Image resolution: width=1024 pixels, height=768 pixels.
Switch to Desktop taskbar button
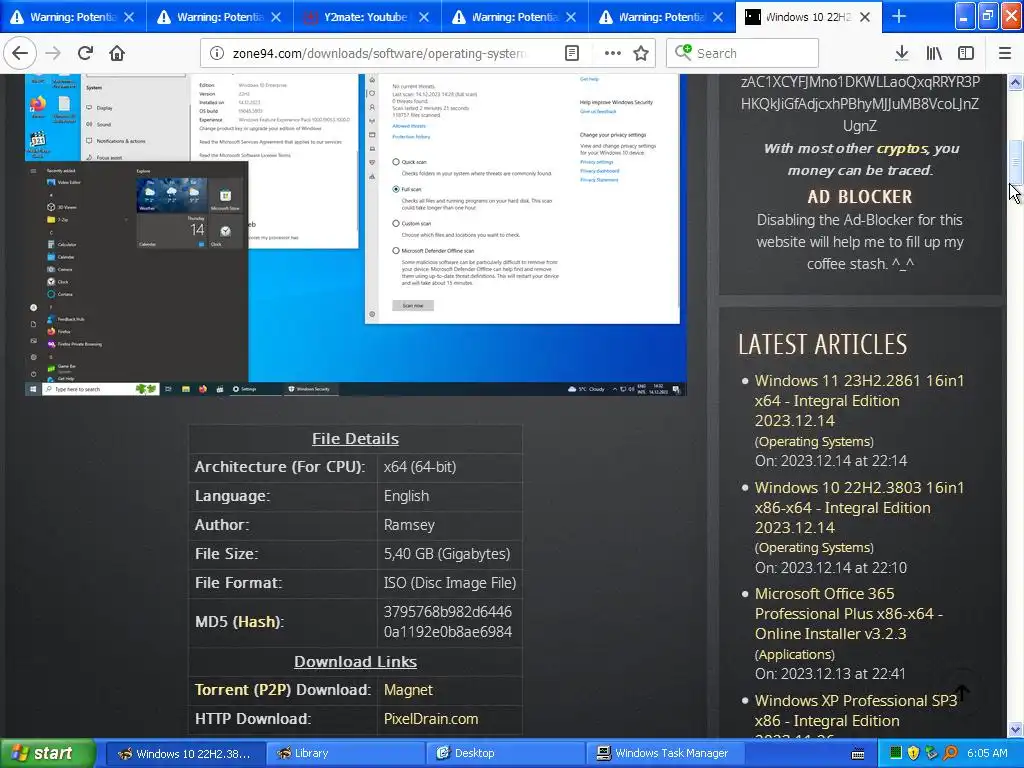[505, 753]
